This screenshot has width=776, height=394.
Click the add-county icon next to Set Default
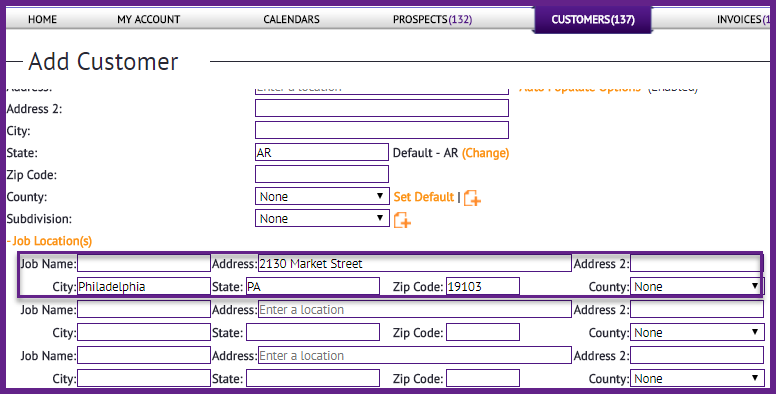pyautogui.click(x=473, y=197)
